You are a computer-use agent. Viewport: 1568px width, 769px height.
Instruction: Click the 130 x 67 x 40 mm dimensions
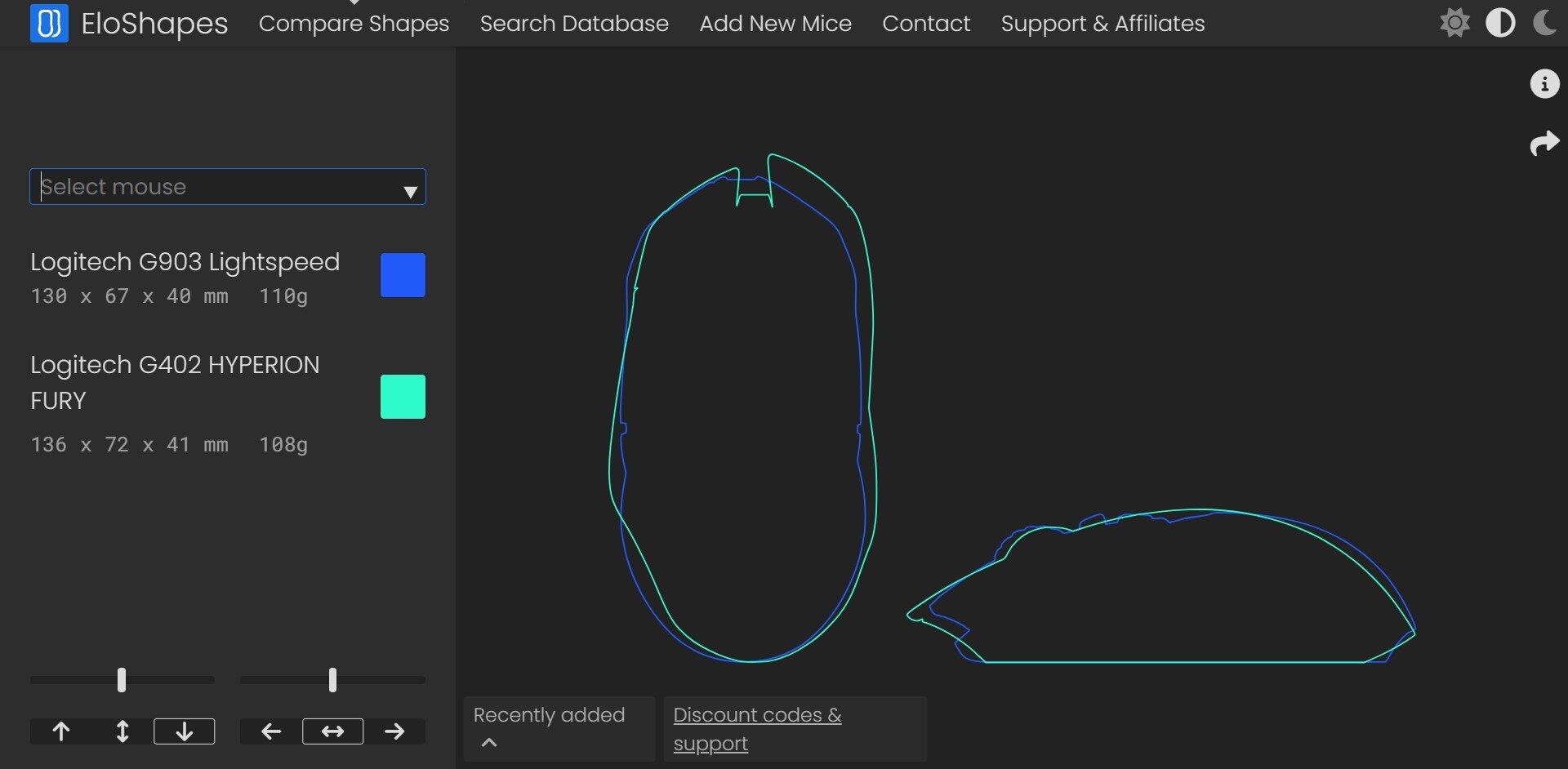point(129,296)
